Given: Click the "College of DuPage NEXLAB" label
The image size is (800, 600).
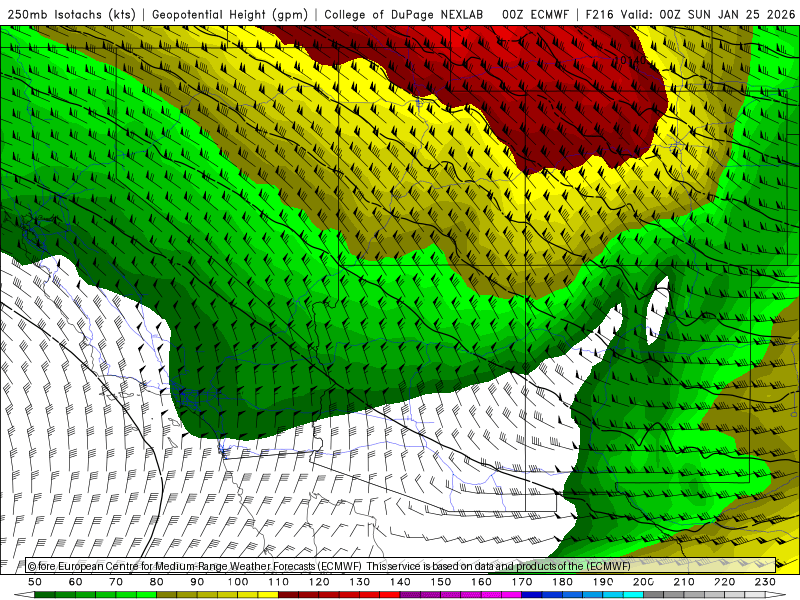Looking at the screenshot, I should click(404, 14).
